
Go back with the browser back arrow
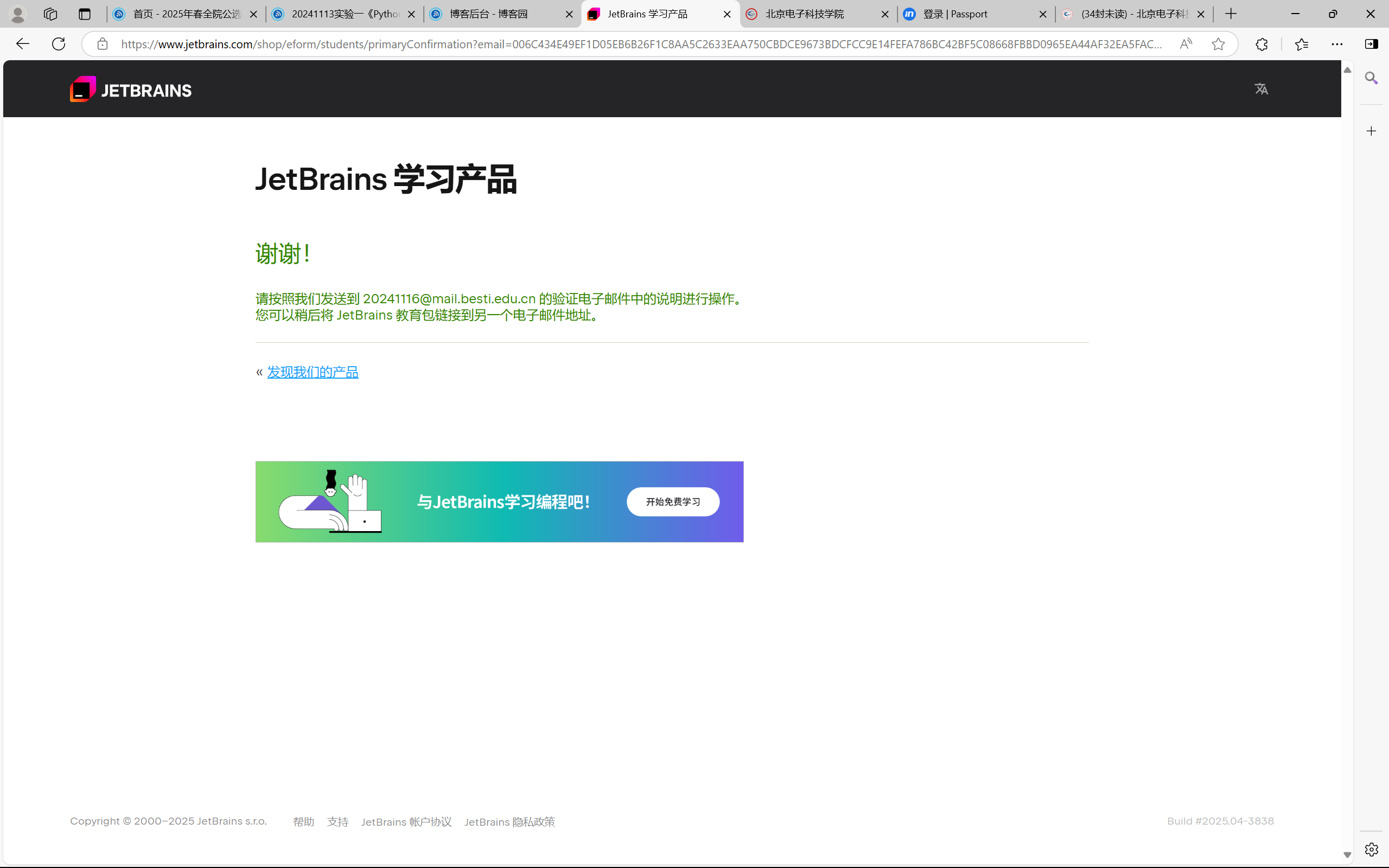click(x=23, y=44)
